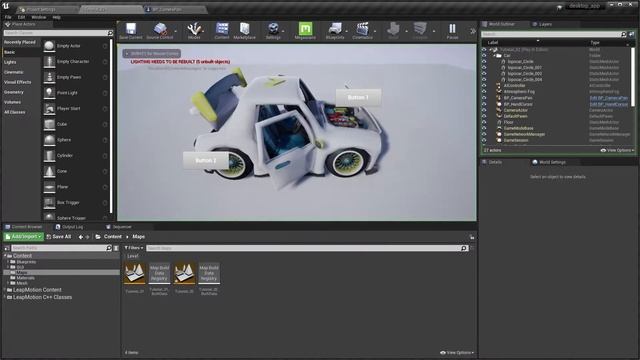The image size is (640, 360).
Task: Click the green Add/Import button
Action: (24, 237)
